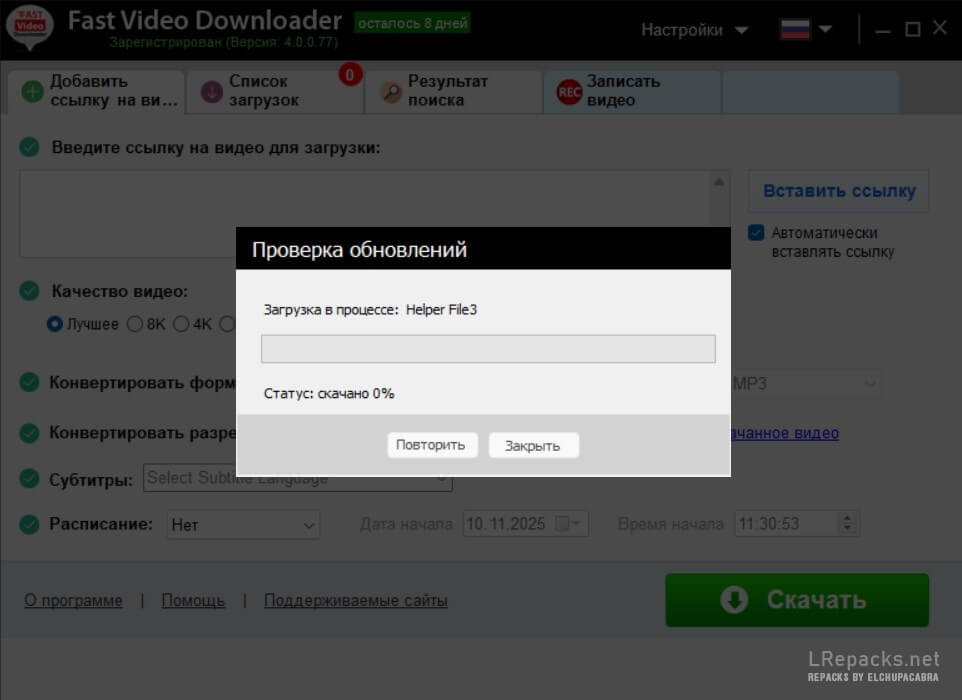Click the update download progress bar
This screenshot has height=700, width=962.
click(x=488, y=349)
